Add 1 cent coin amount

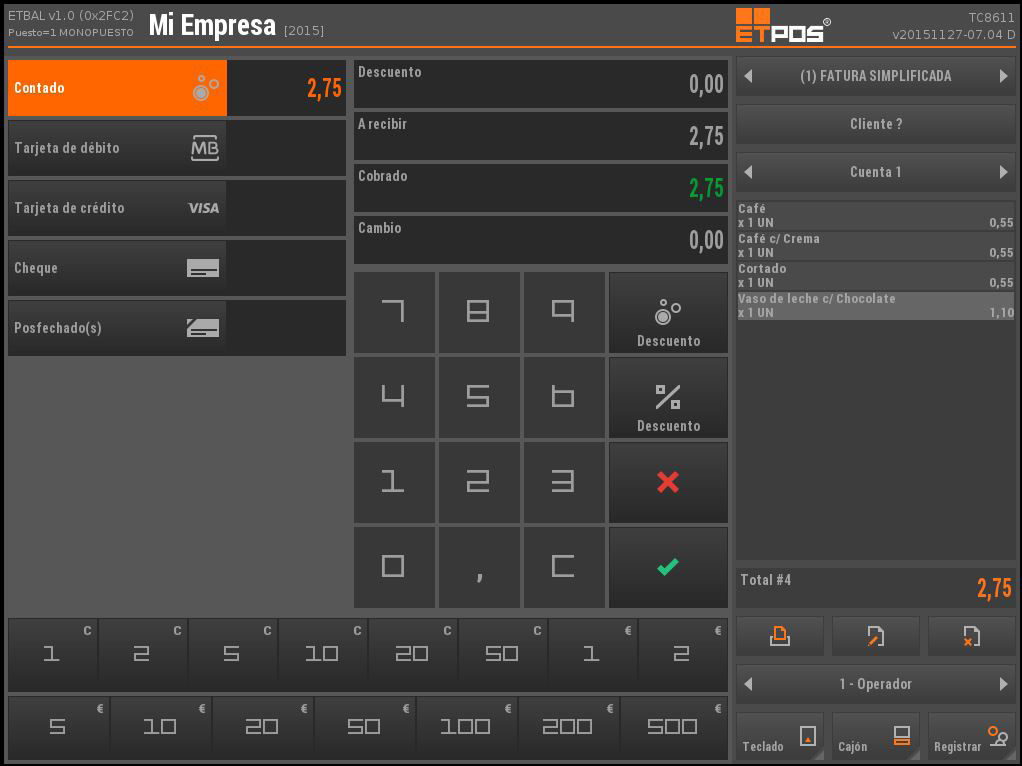[53, 655]
